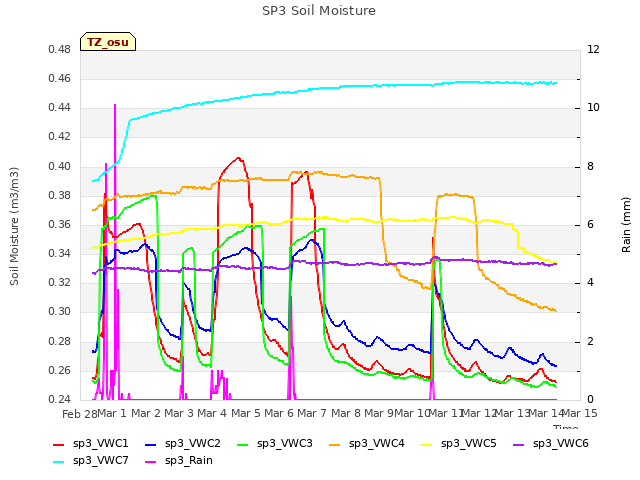Toggle sp3_VWC5 legend entry

coord(459,444)
